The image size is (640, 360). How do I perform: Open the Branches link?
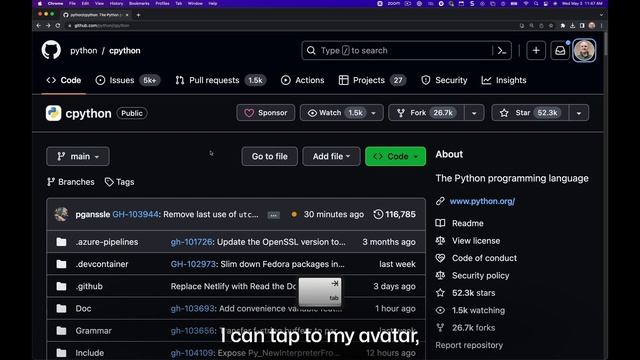pos(71,182)
